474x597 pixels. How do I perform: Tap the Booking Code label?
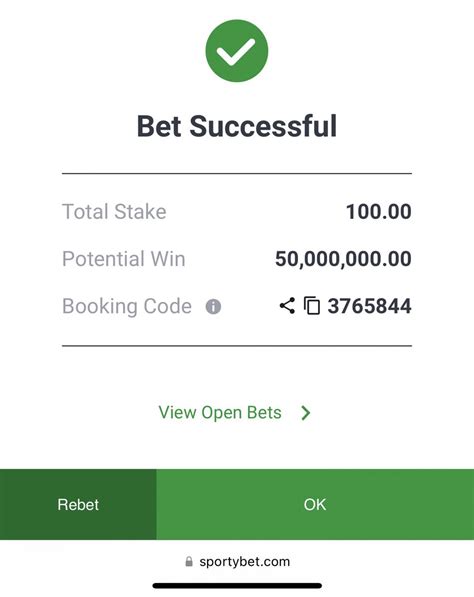point(127,306)
